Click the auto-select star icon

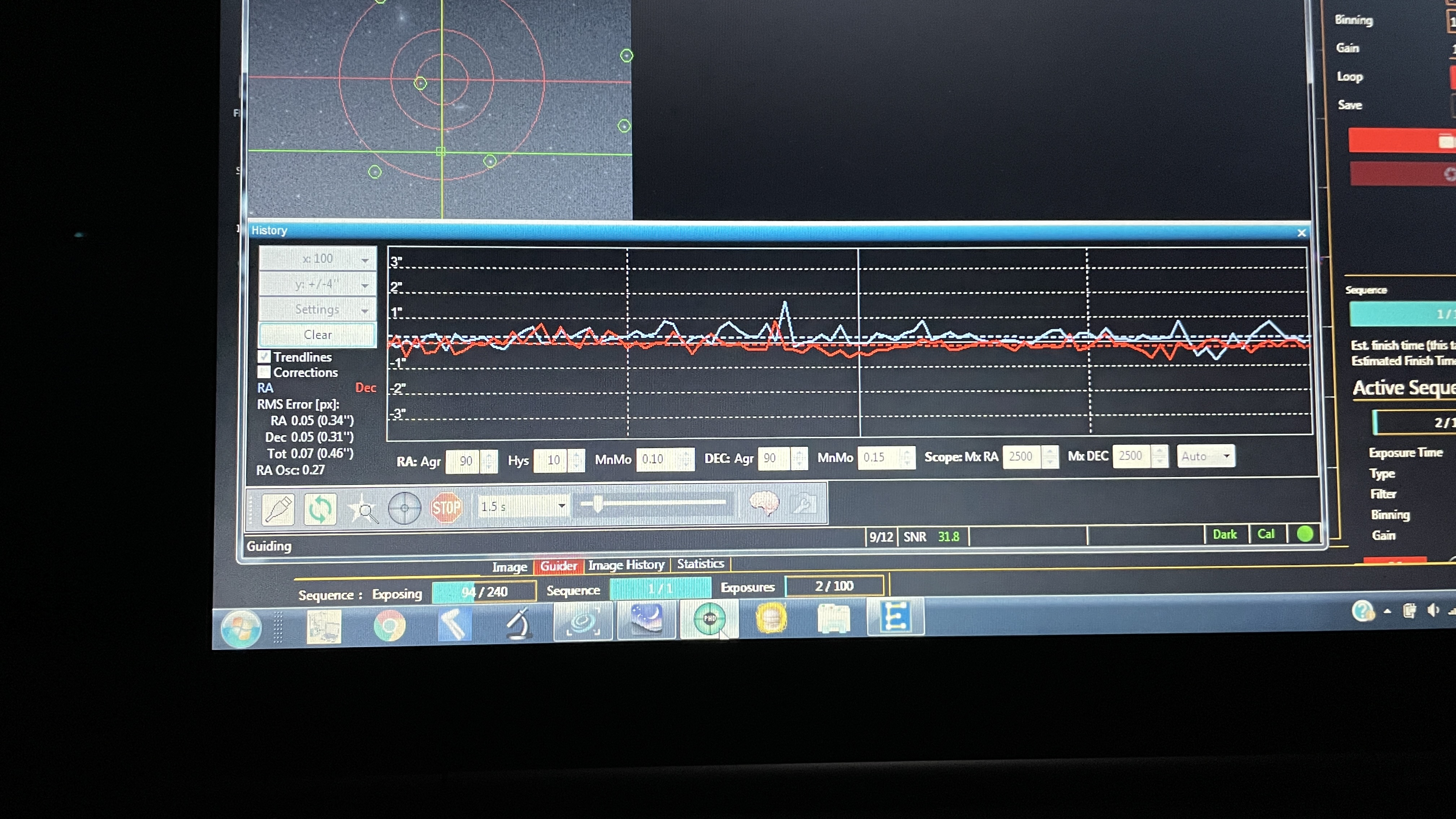(362, 509)
